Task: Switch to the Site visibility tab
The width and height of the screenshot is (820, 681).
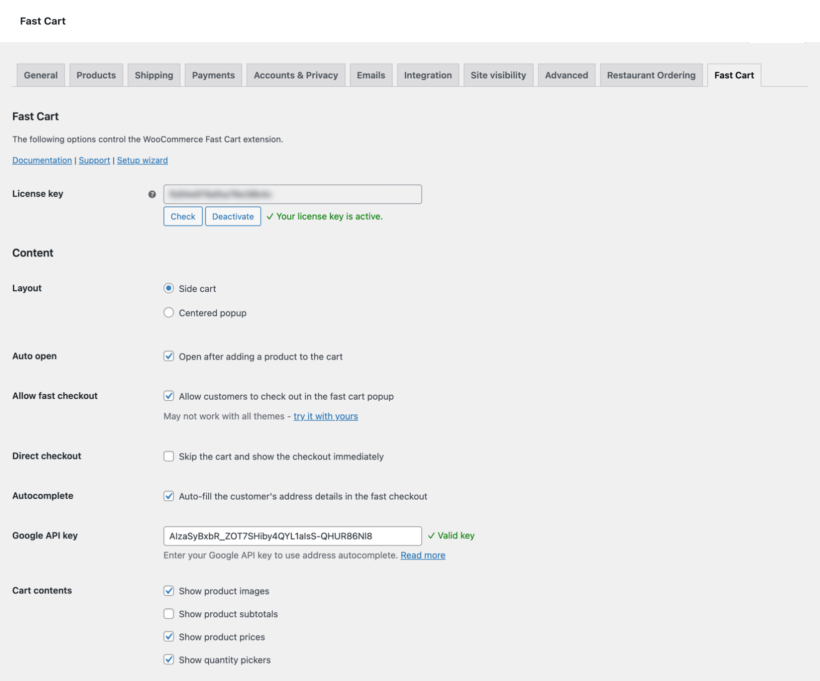Action: point(498,74)
